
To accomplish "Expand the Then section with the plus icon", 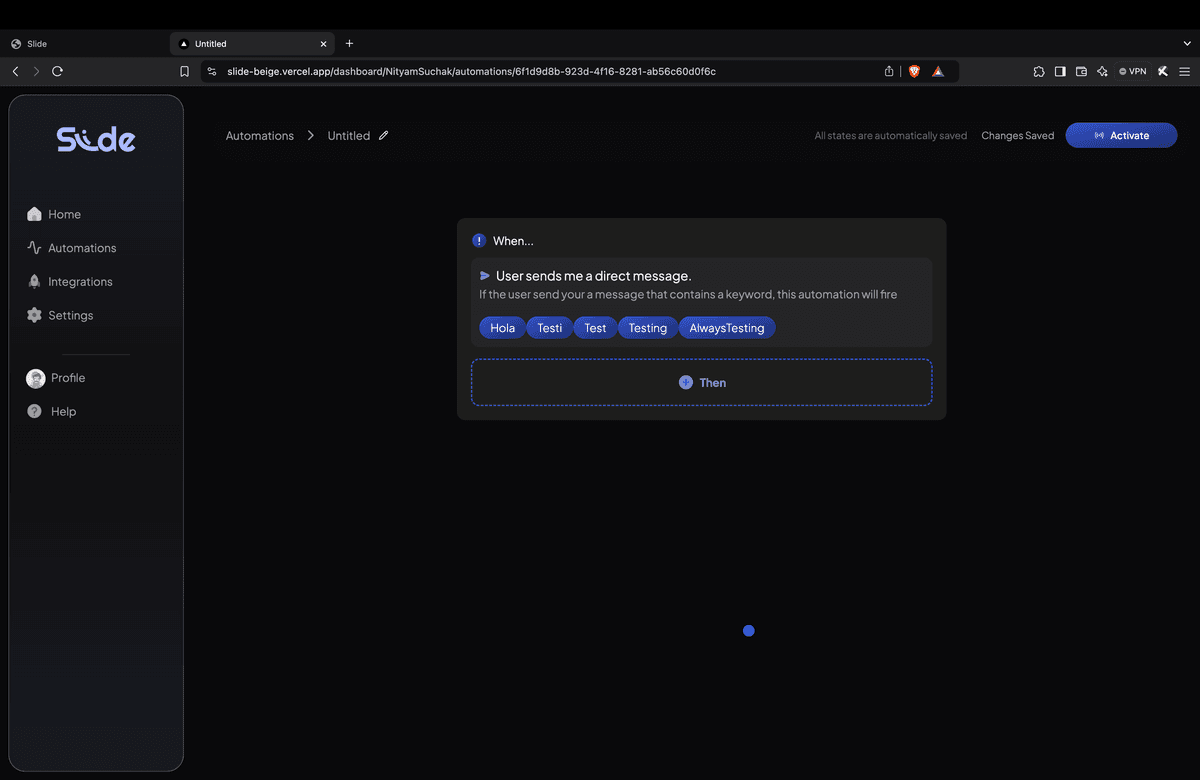I will [686, 382].
